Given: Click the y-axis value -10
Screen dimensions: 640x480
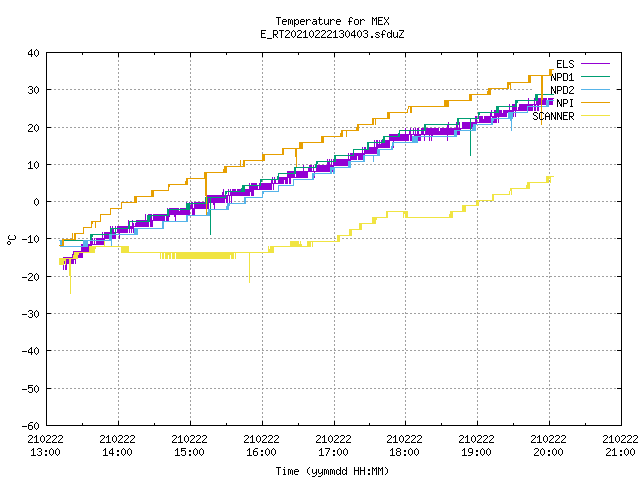Looking at the screenshot, I should click(x=31, y=239).
